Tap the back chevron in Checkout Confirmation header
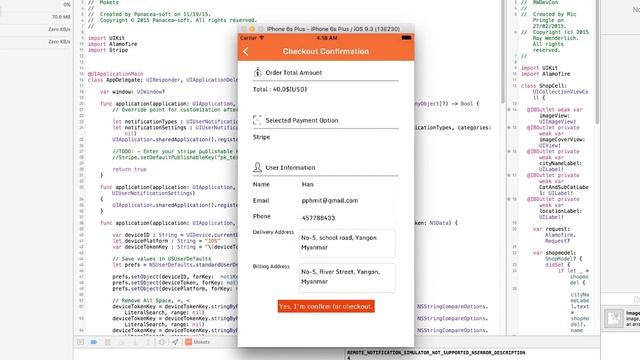The height and width of the screenshot is (360, 640). click(246, 51)
